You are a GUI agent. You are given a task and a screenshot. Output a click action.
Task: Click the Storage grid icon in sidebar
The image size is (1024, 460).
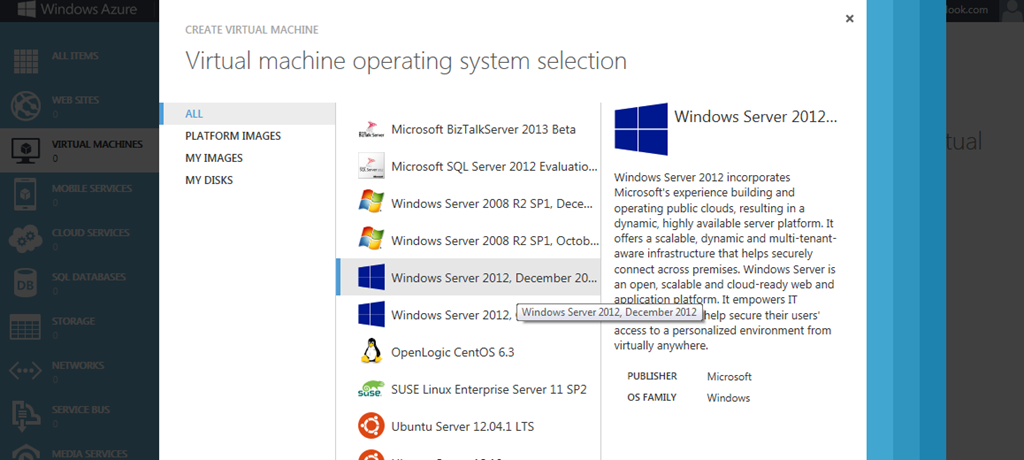click(25, 326)
